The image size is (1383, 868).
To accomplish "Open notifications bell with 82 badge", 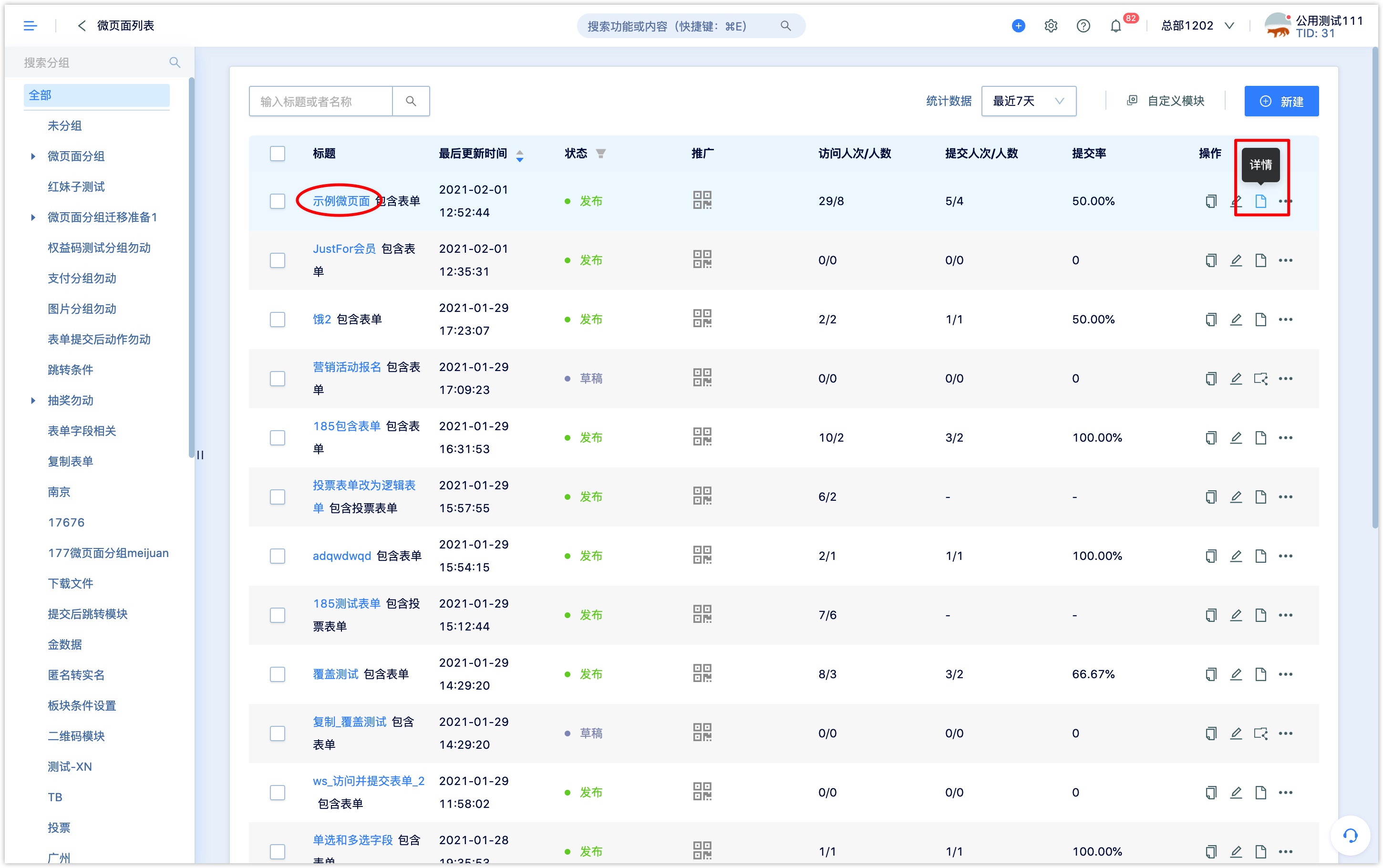I will coord(1116,26).
